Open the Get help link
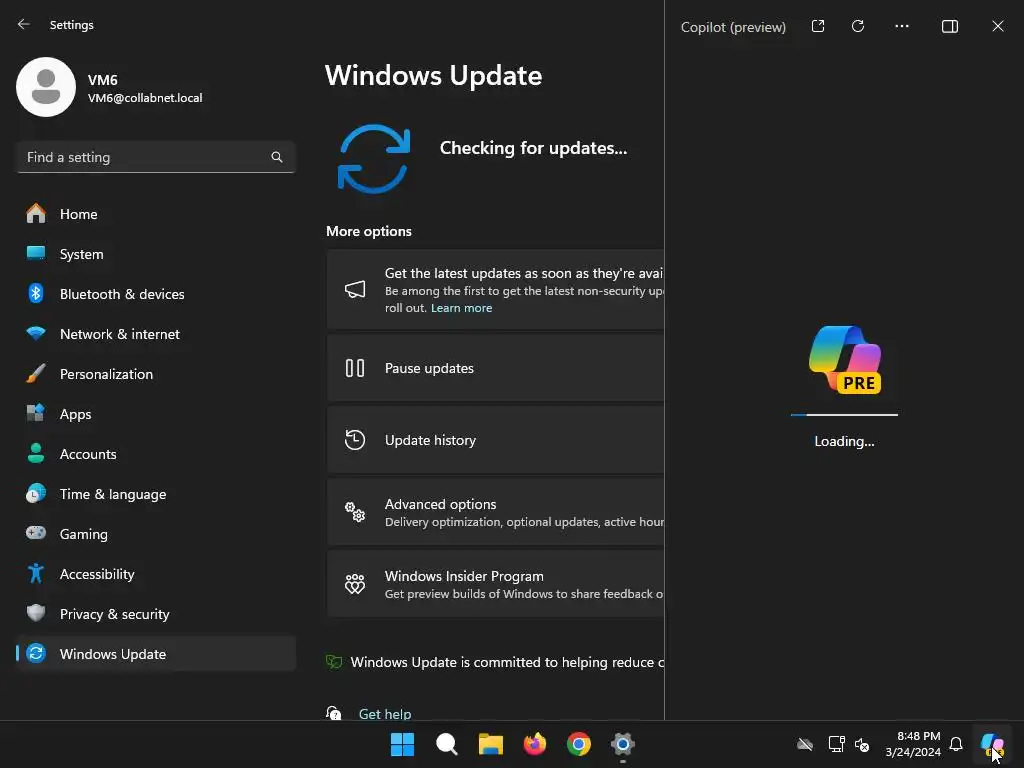Screen dimensions: 1024x768 point(385,714)
